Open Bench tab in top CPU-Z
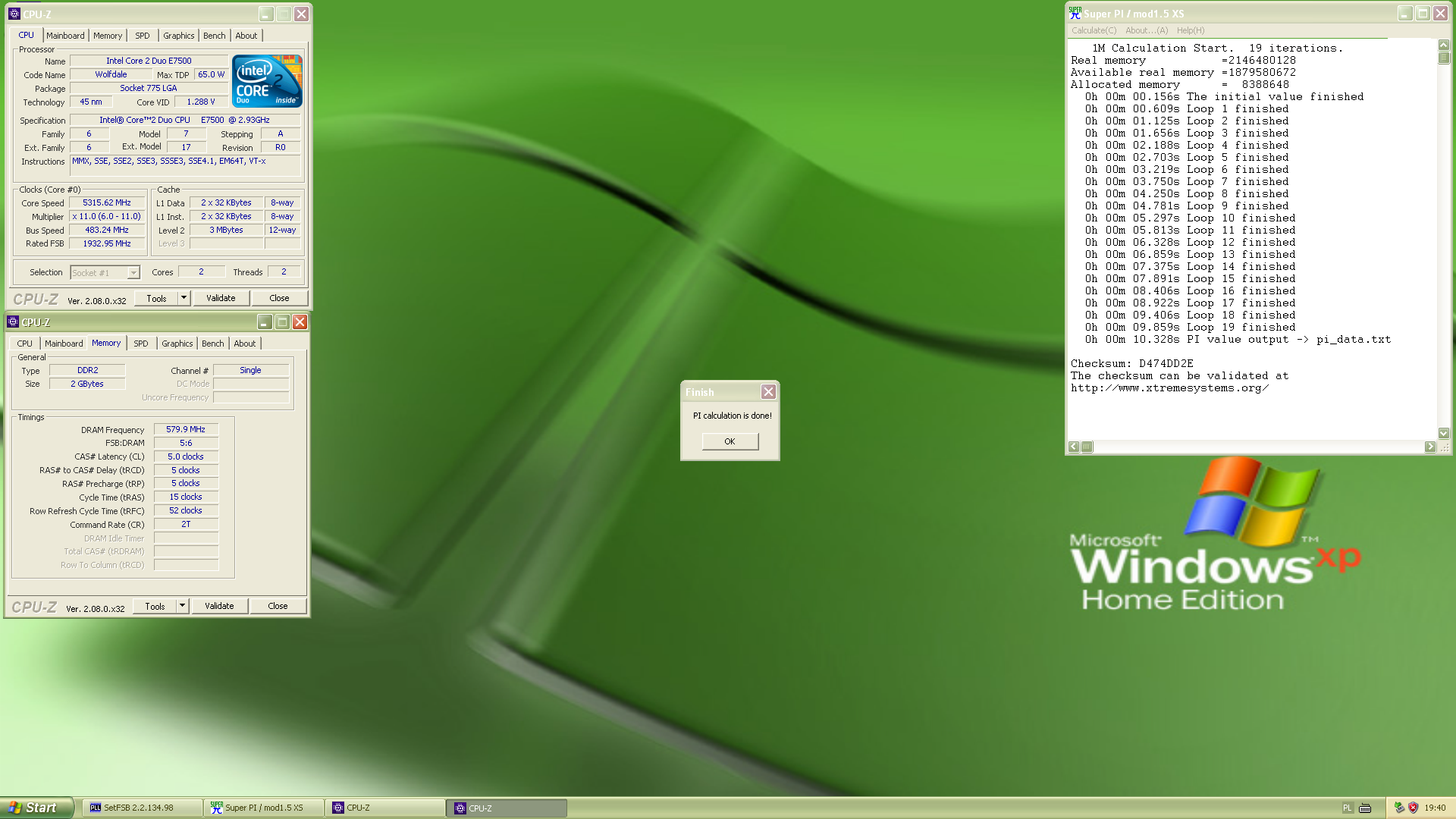 tap(215, 36)
